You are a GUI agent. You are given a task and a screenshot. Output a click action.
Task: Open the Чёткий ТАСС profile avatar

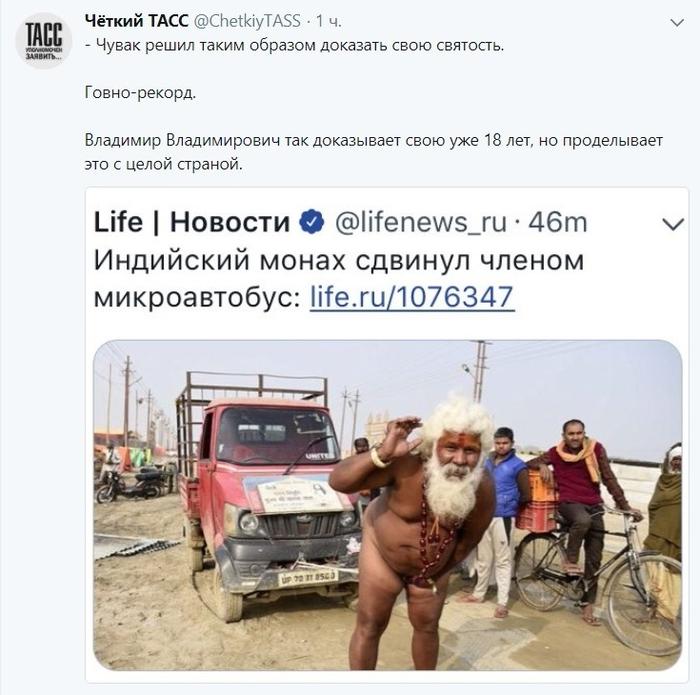click(x=44, y=41)
